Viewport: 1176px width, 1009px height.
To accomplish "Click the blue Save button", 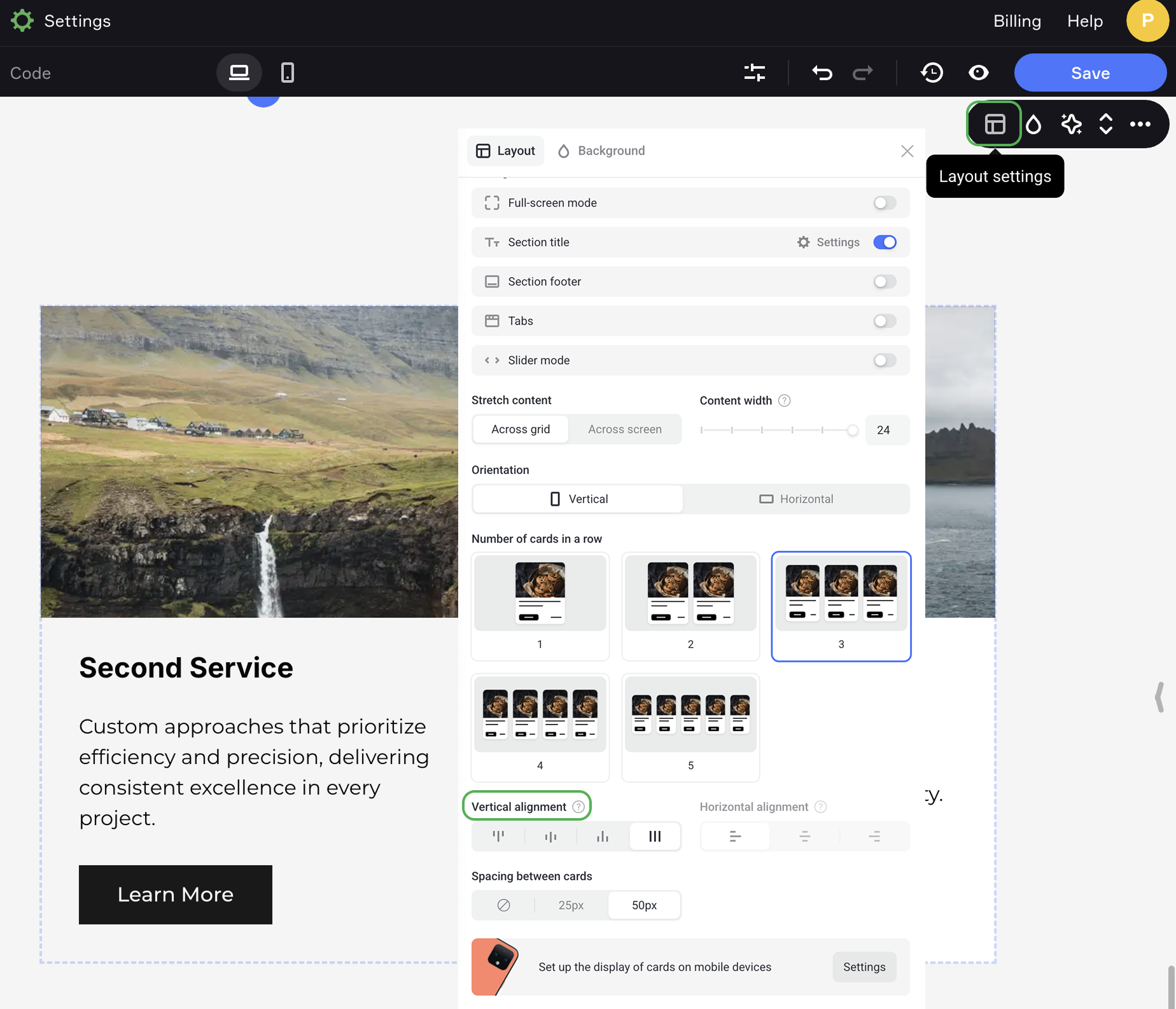I will [1090, 73].
